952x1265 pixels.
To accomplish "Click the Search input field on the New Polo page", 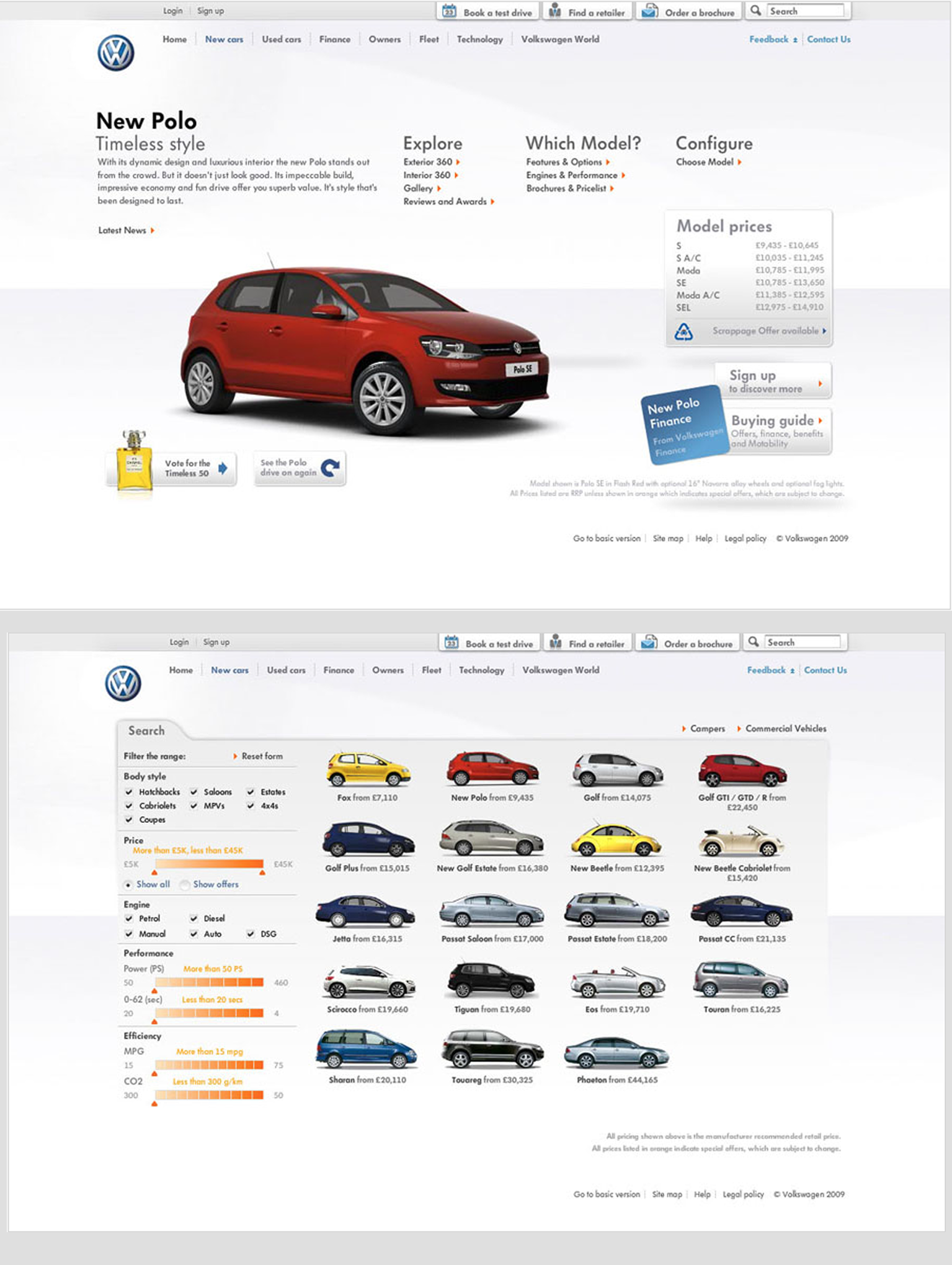I will 806,11.
